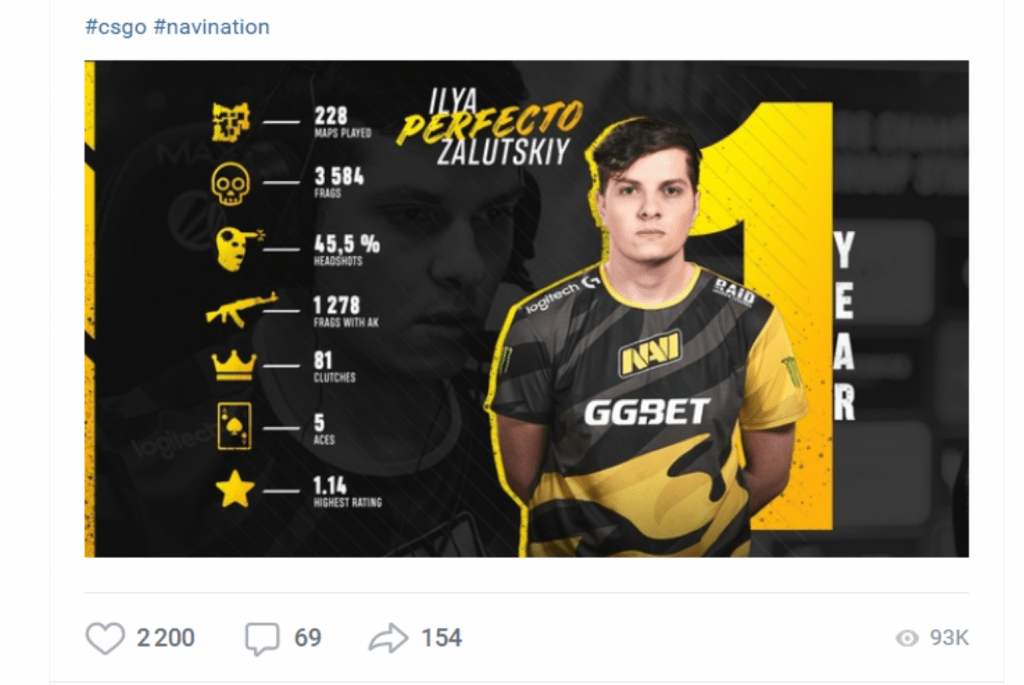Image resolution: width=1024 pixels, height=685 pixels.
Task: Click the Perfecto name title in the image
Action: [x=489, y=123]
